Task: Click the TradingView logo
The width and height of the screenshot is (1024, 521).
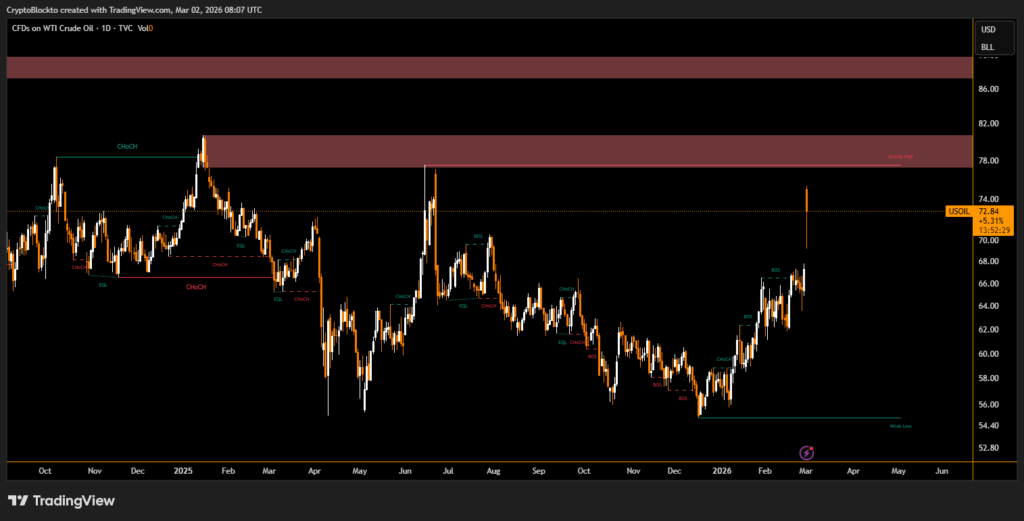Action: [61, 500]
